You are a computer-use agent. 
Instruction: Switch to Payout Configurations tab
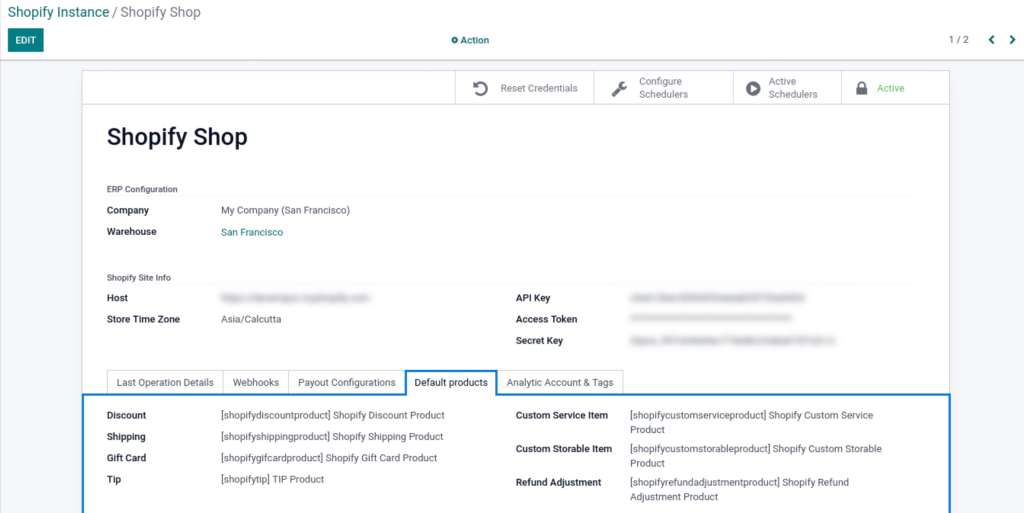click(x=347, y=382)
